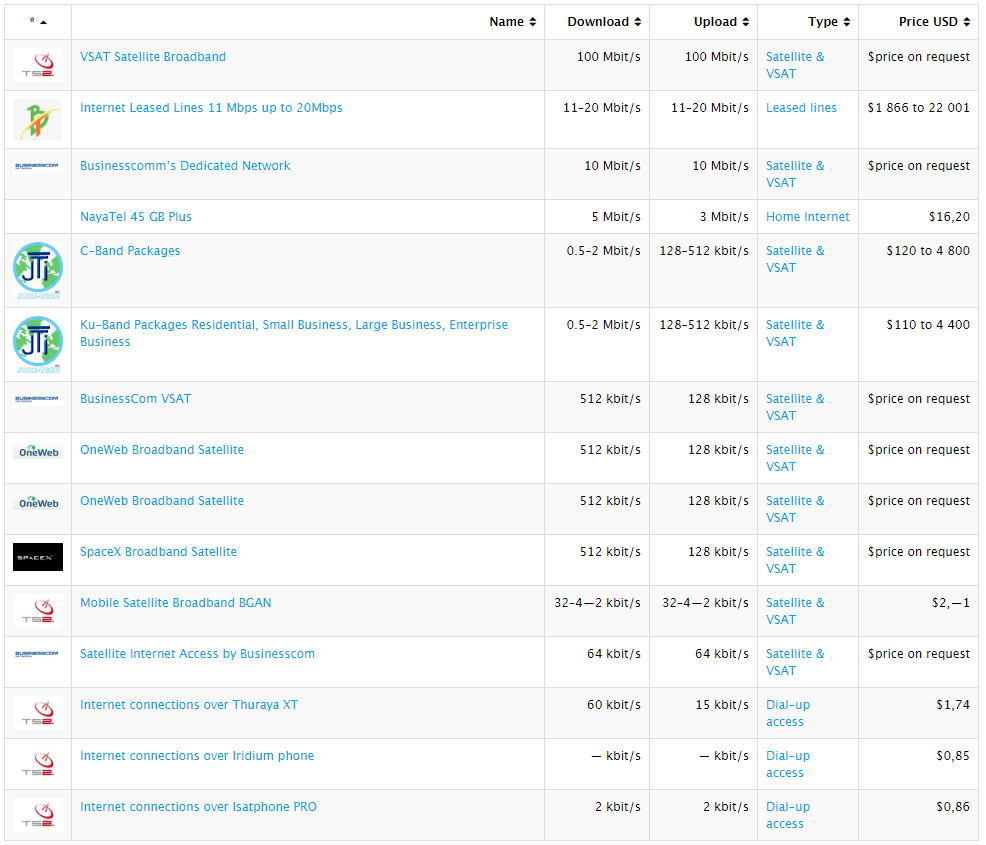This screenshot has height=845, width=986.
Task: Click the JTI logo beside Ku-Band Packages
Action: coord(38,345)
